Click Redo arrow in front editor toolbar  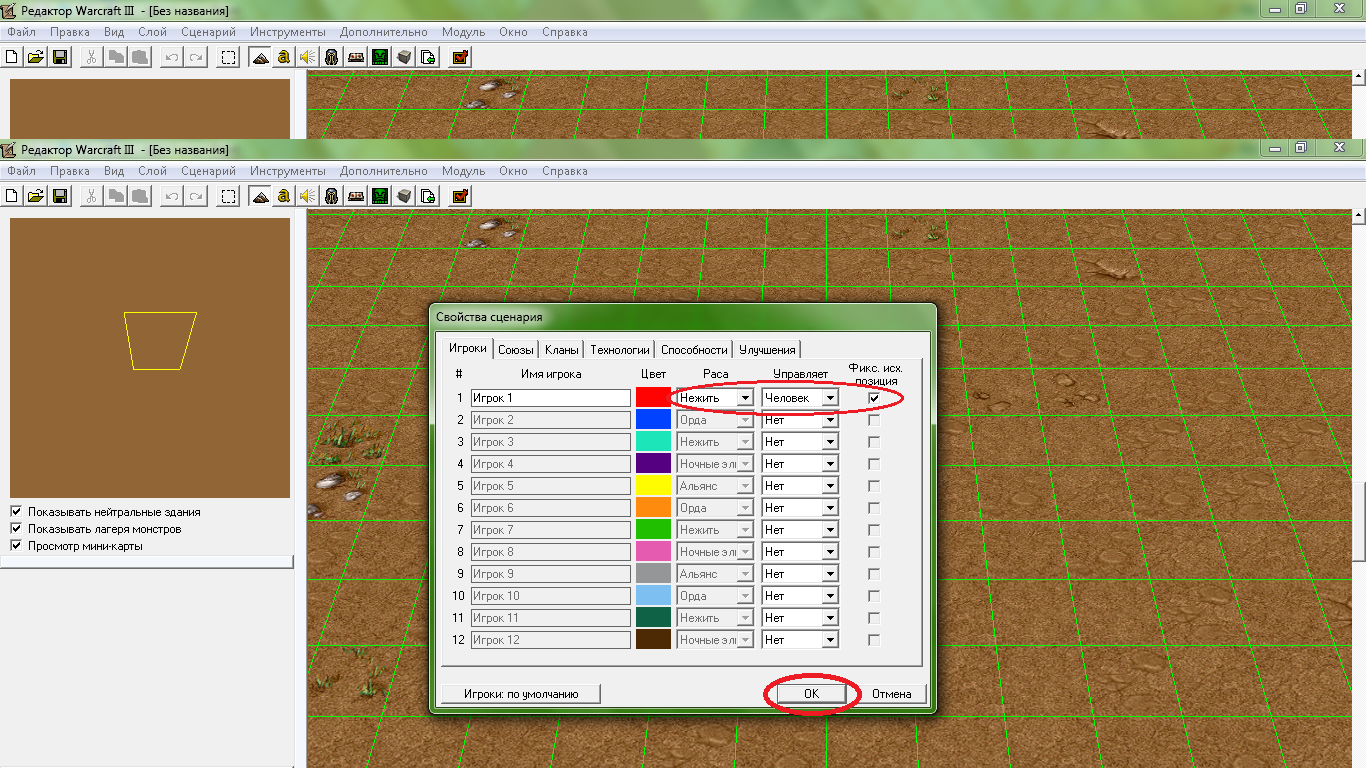196,196
